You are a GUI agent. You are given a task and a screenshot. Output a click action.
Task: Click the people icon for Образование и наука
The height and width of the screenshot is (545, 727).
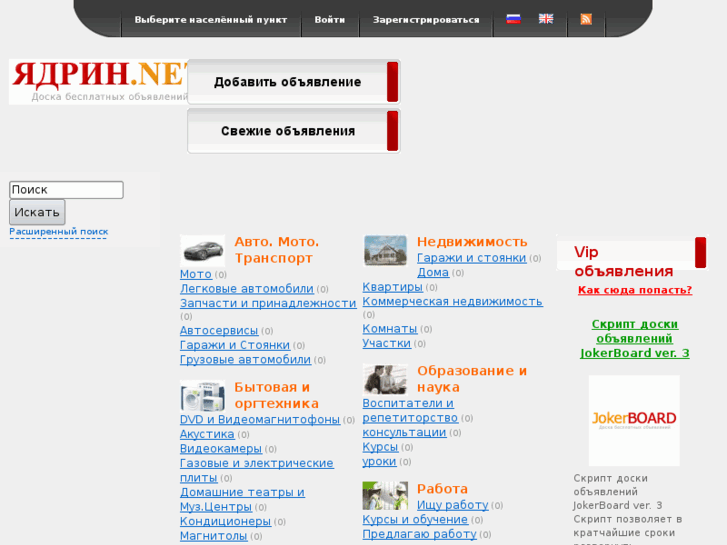pyautogui.click(x=385, y=379)
